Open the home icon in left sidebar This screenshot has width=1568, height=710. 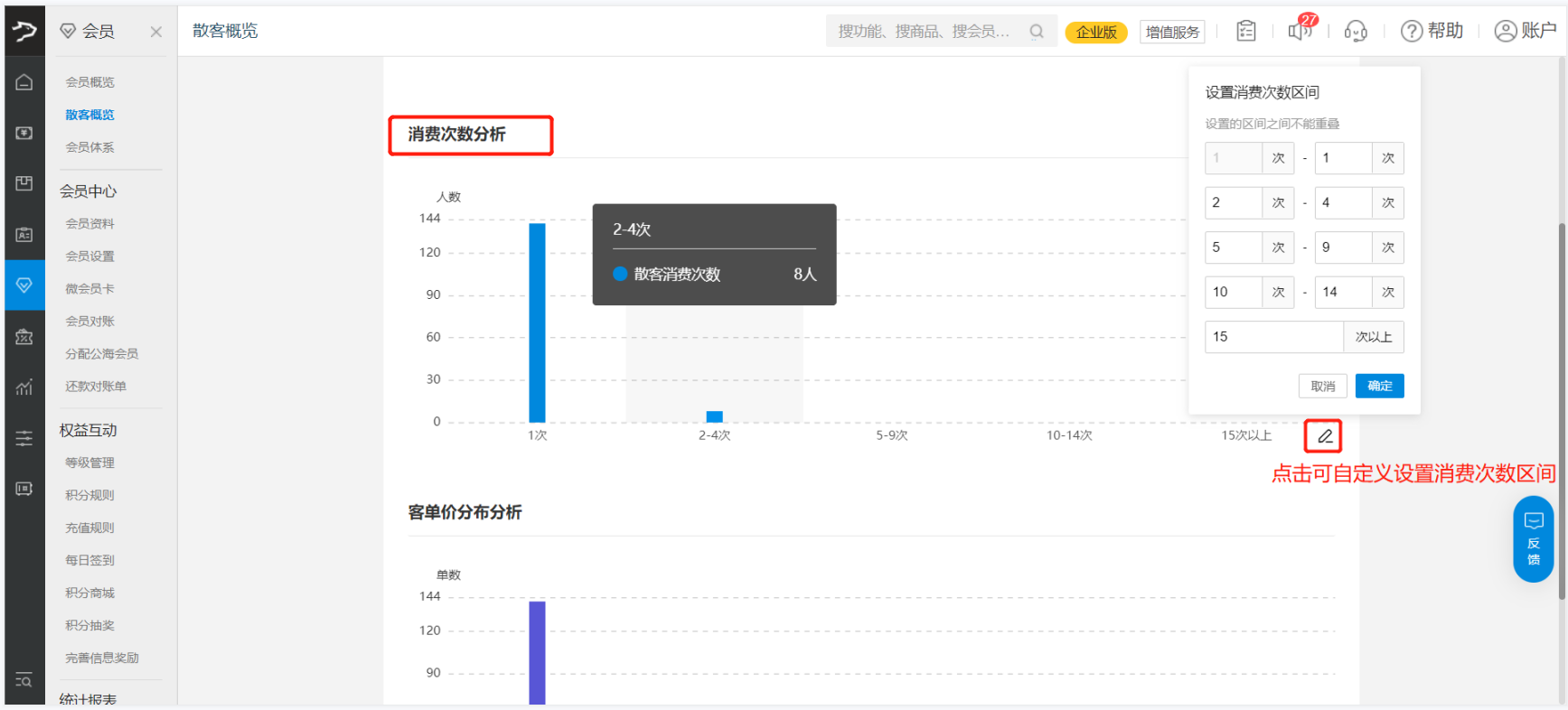(x=24, y=82)
